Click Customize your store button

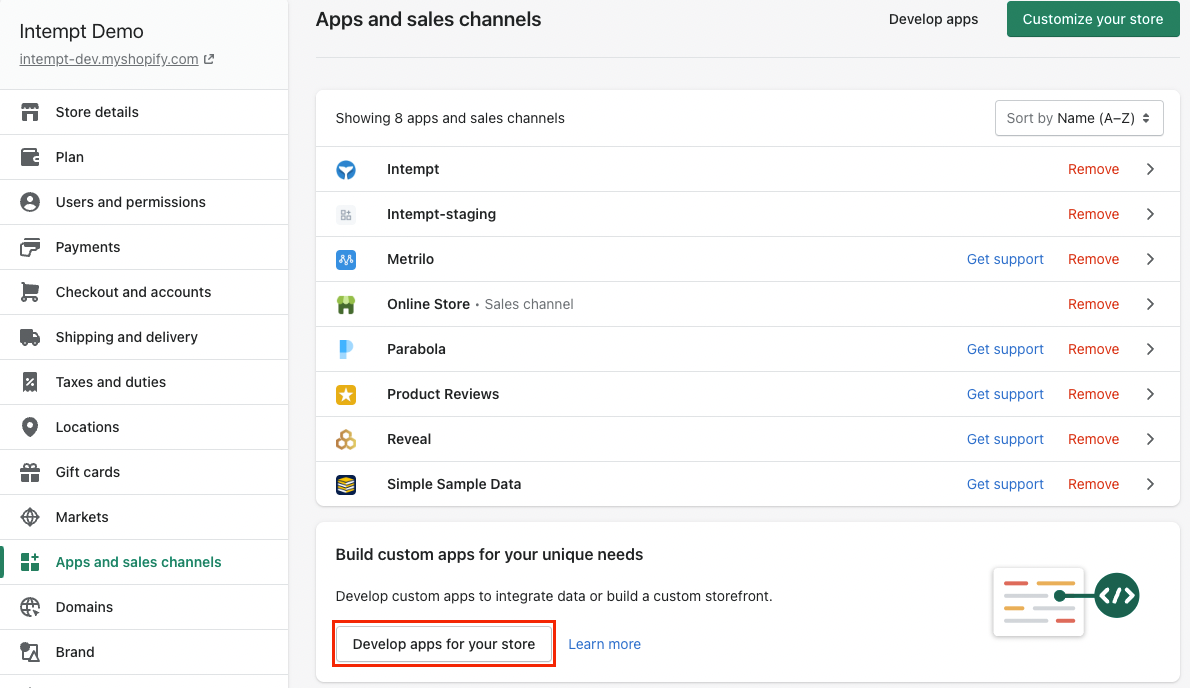[1093, 19]
